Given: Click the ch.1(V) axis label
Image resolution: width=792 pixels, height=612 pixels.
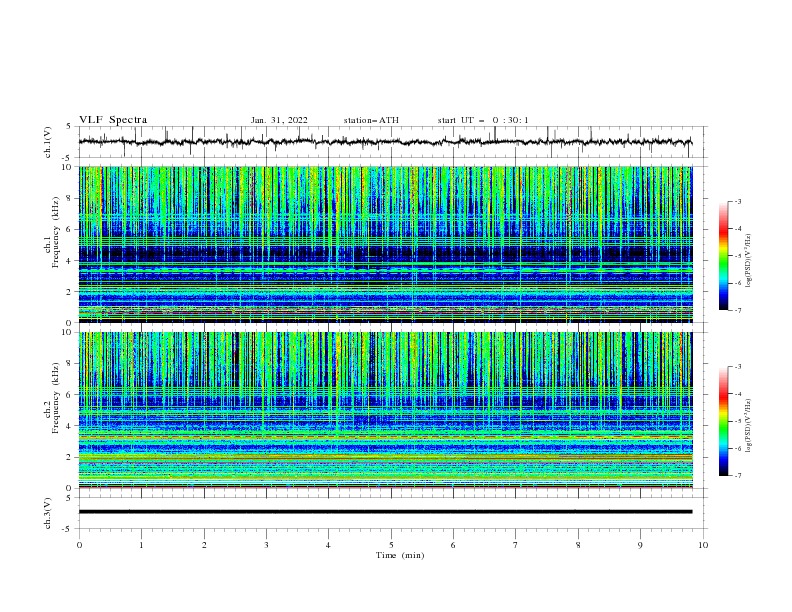Looking at the screenshot, I should click(48, 142).
